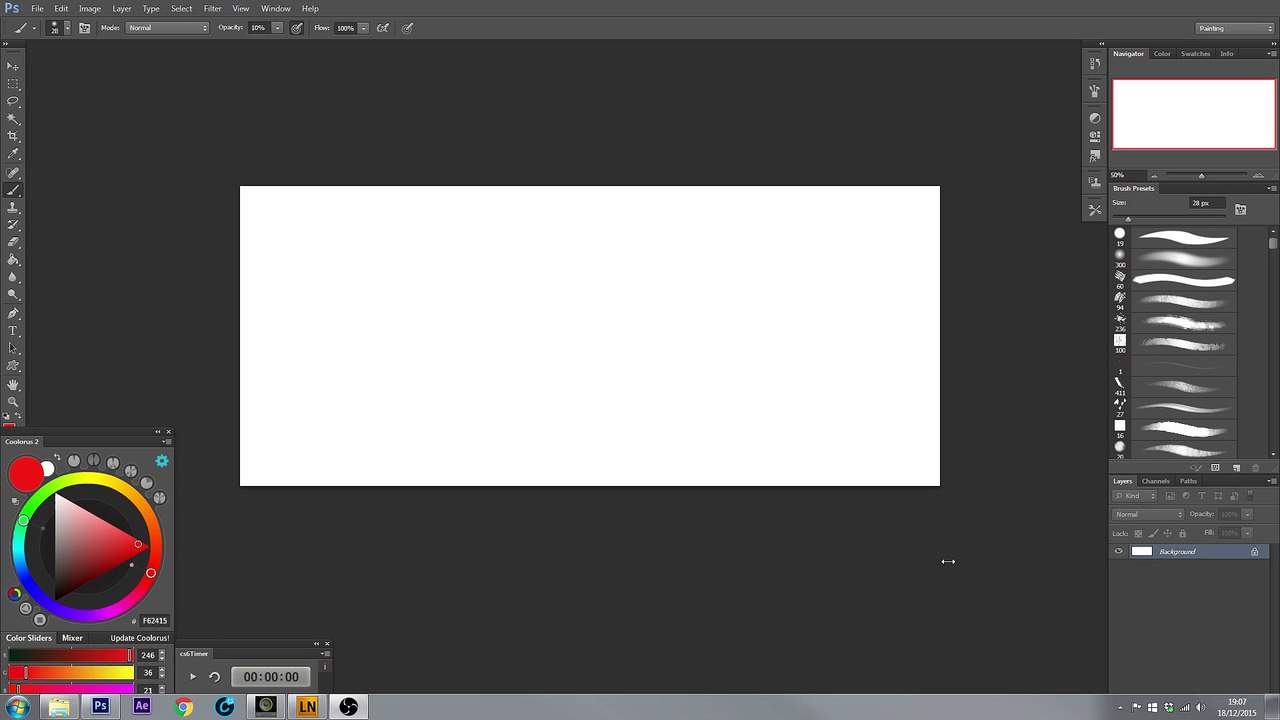
Task: Select the Hand tool
Action: 13,385
